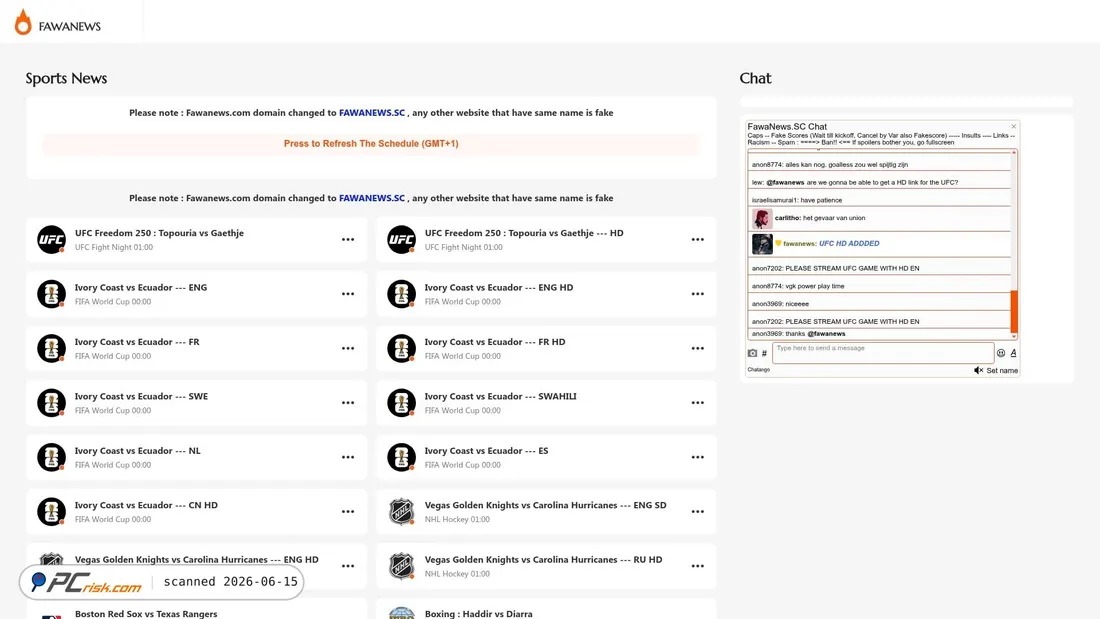Close the FawaNews.SC Chat header
This screenshot has width=1100, height=619.
click(1013, 127)
